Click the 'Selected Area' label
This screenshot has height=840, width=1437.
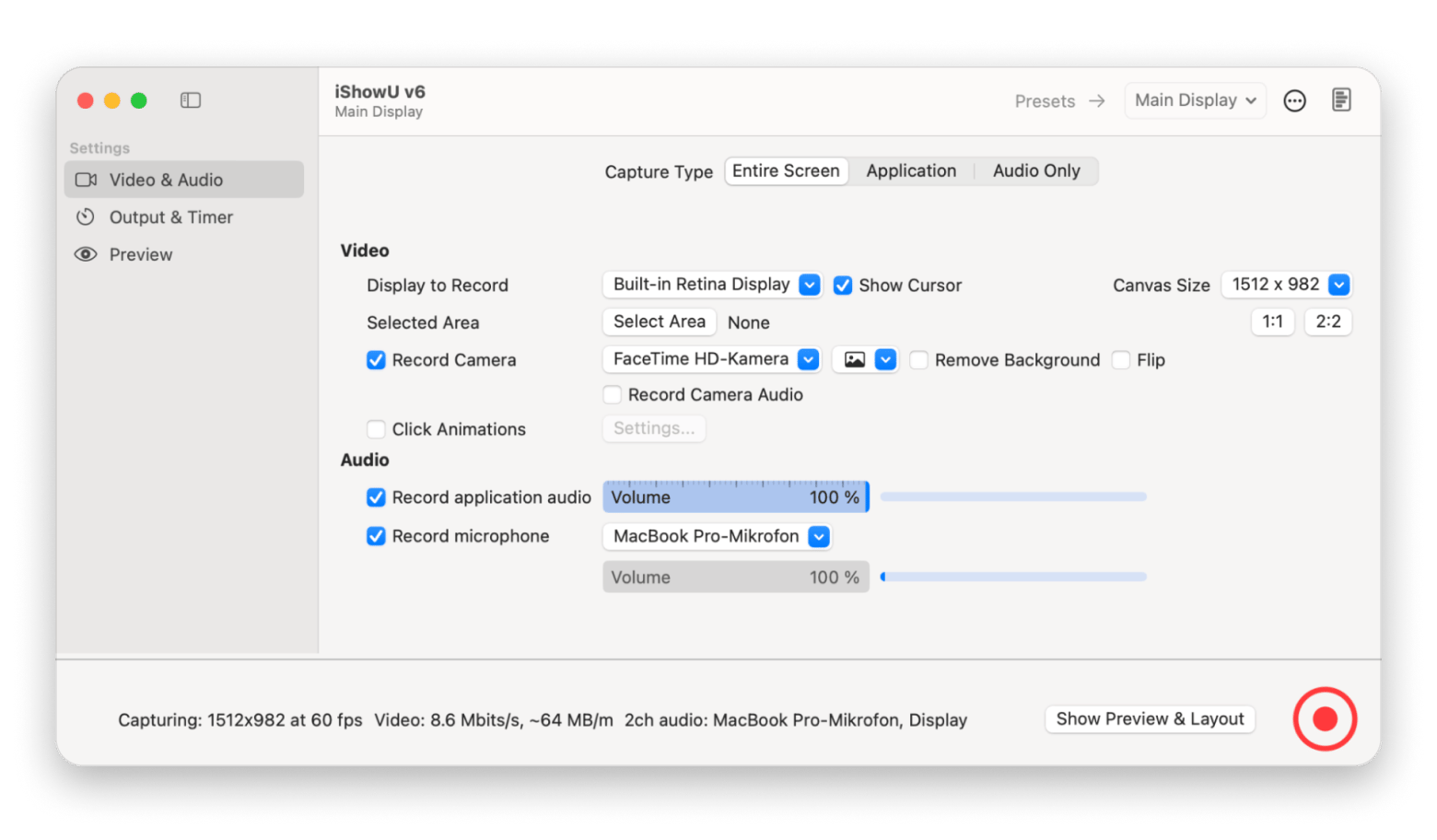coord(423,322)
